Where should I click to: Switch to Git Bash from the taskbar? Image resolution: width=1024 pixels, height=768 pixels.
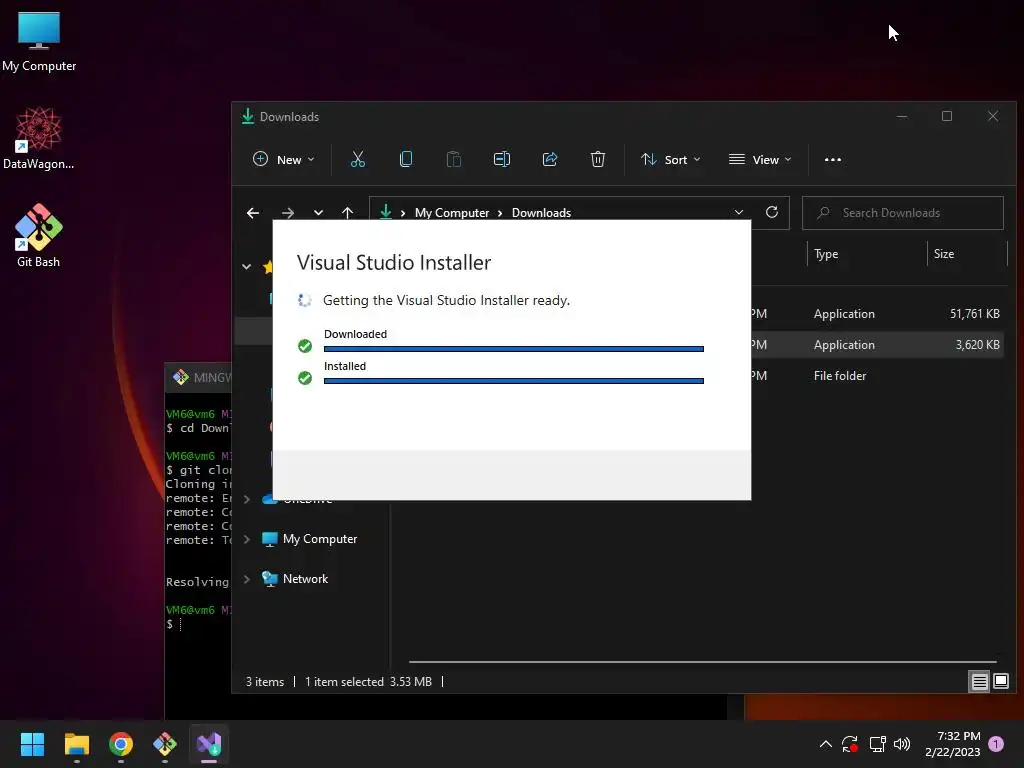(165, 744)
